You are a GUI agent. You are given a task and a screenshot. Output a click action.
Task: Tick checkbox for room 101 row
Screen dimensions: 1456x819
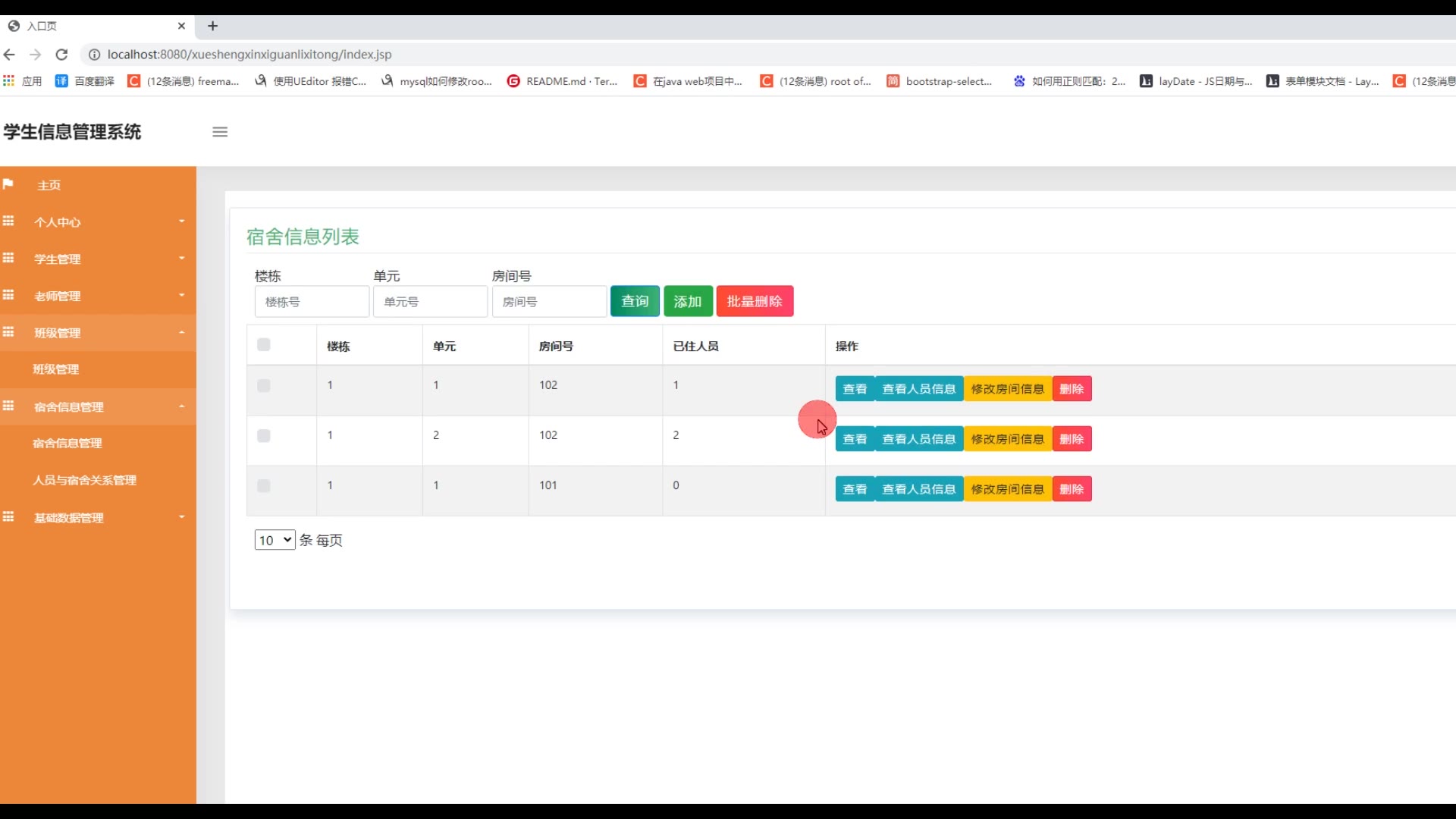pos(264,486)
